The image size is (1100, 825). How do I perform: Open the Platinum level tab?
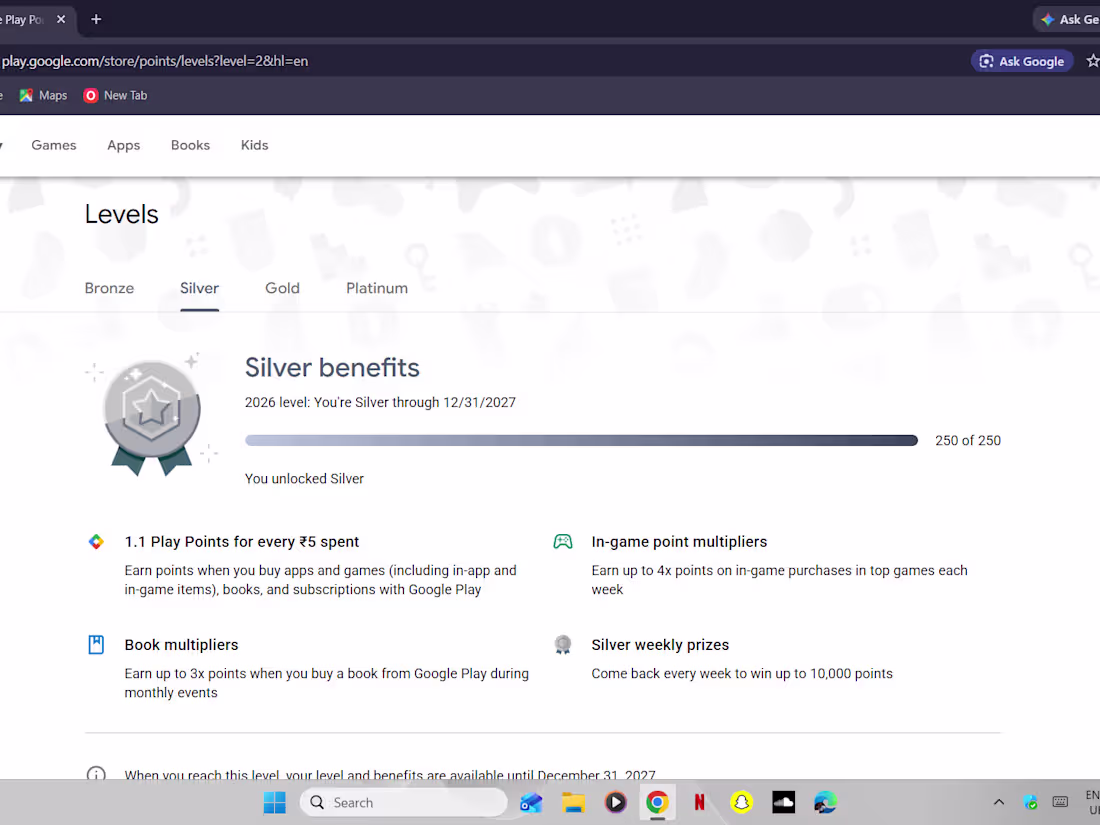[377, 288]
